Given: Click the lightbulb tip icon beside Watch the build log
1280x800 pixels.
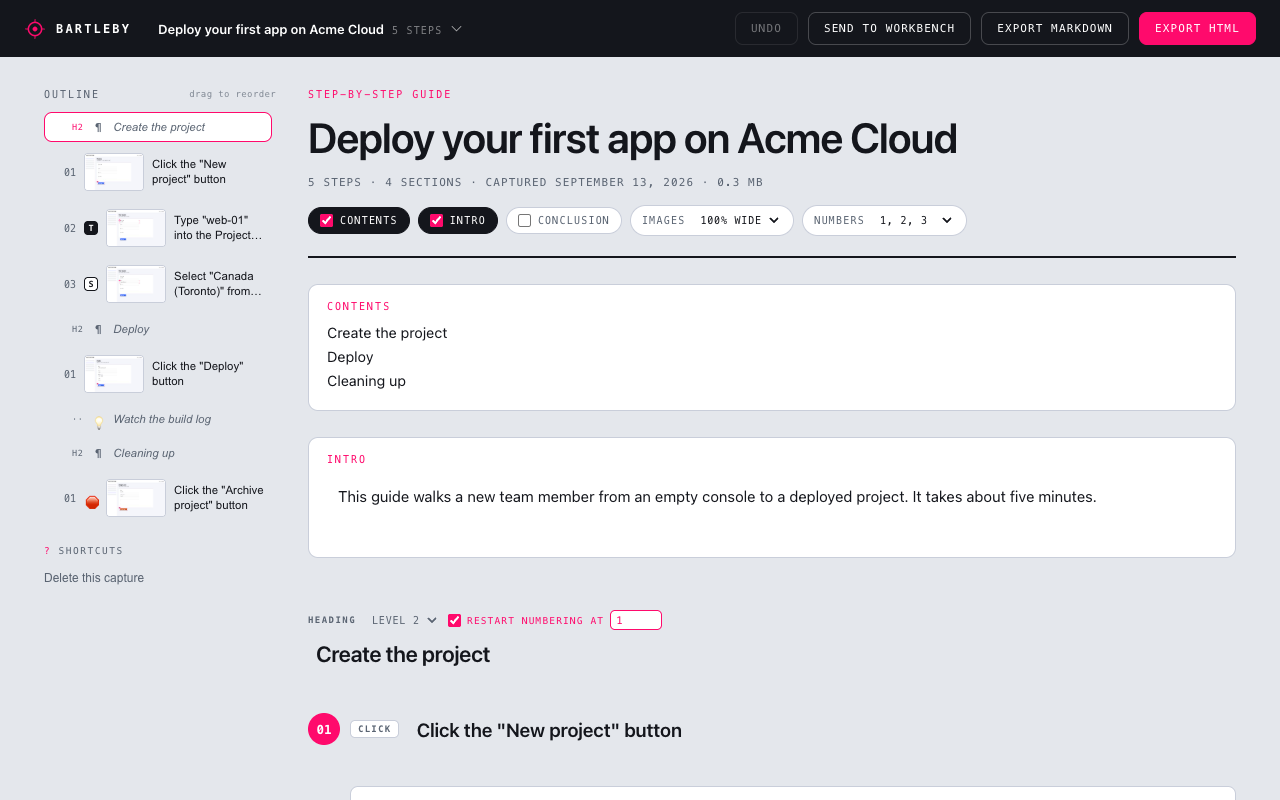Looking at the screenshot, I should [x=99, y=421].
